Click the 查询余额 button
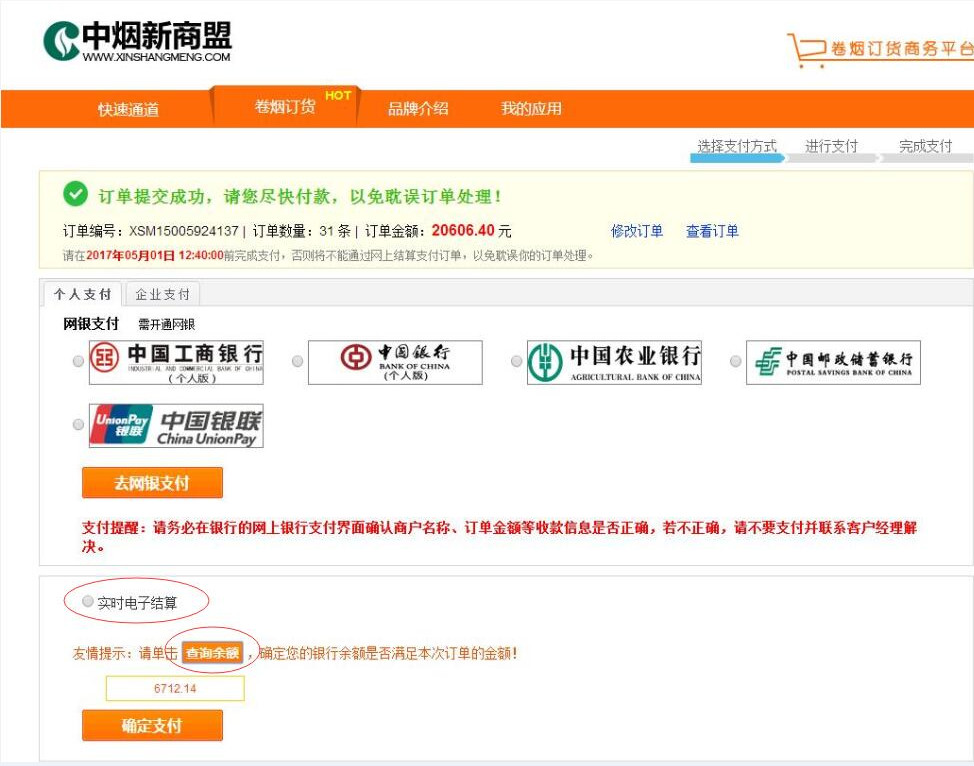Viewport: 974px width, 766px height. coord(212,653)
